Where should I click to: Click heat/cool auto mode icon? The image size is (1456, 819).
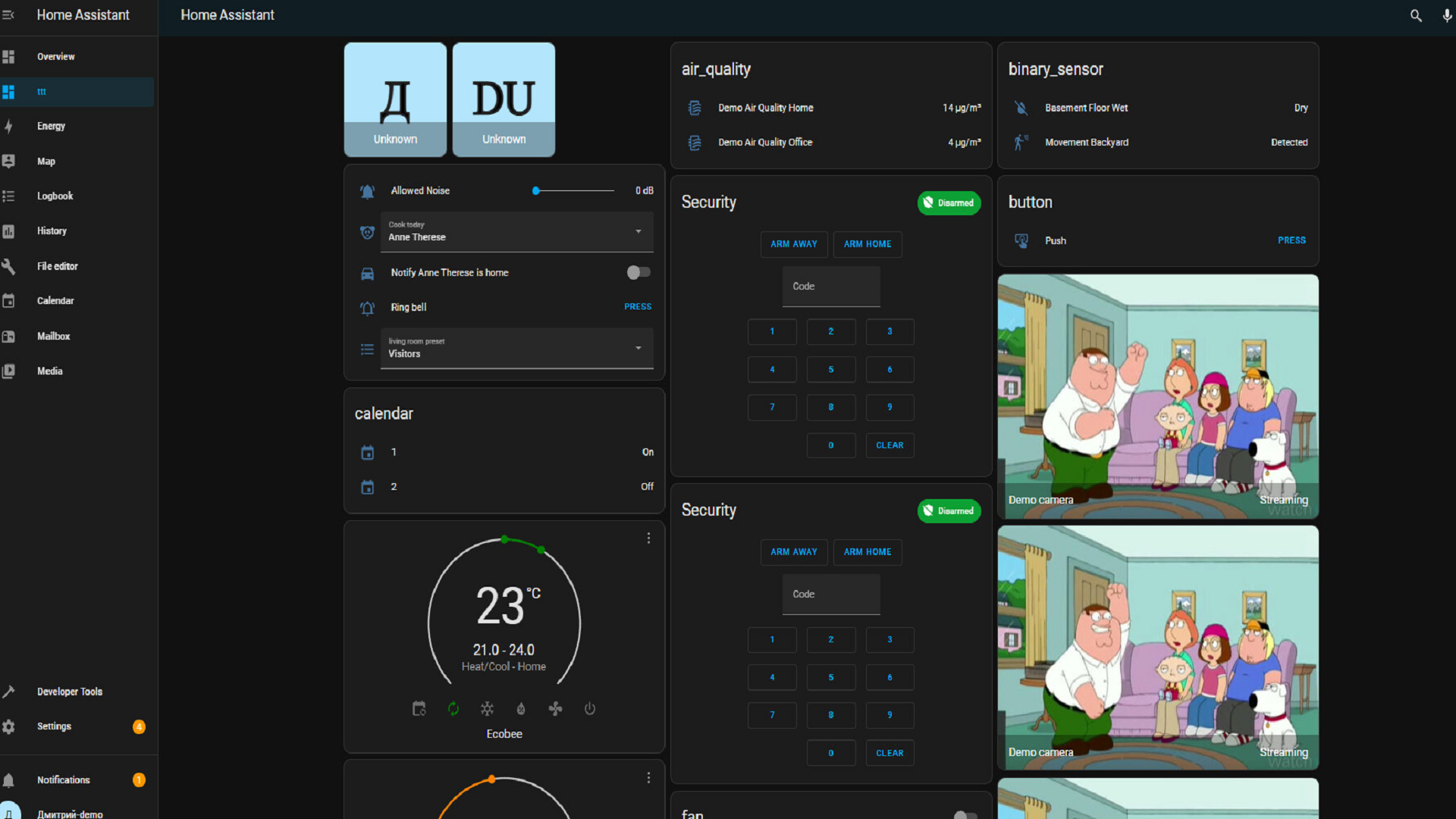point(453,708)
